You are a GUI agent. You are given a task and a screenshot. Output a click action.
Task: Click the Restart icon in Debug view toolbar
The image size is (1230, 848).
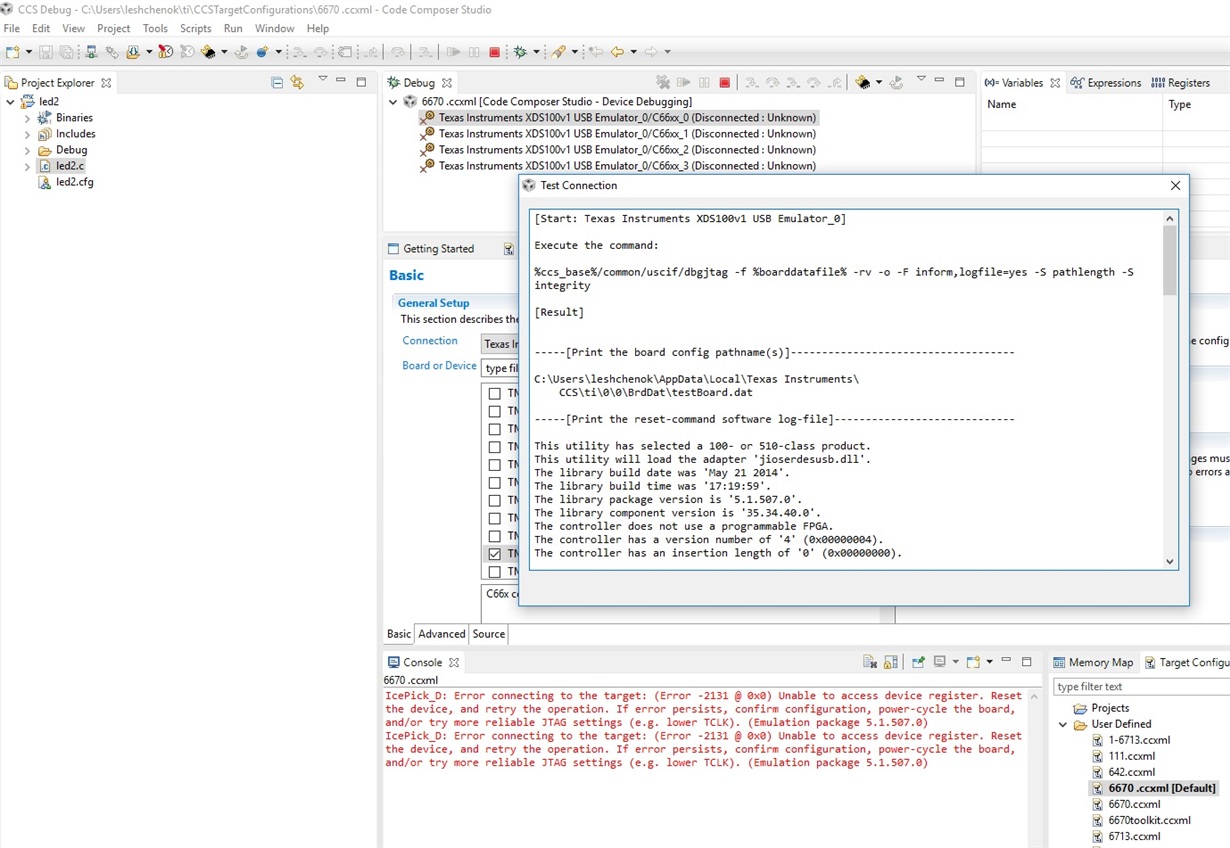pos(896,82)
